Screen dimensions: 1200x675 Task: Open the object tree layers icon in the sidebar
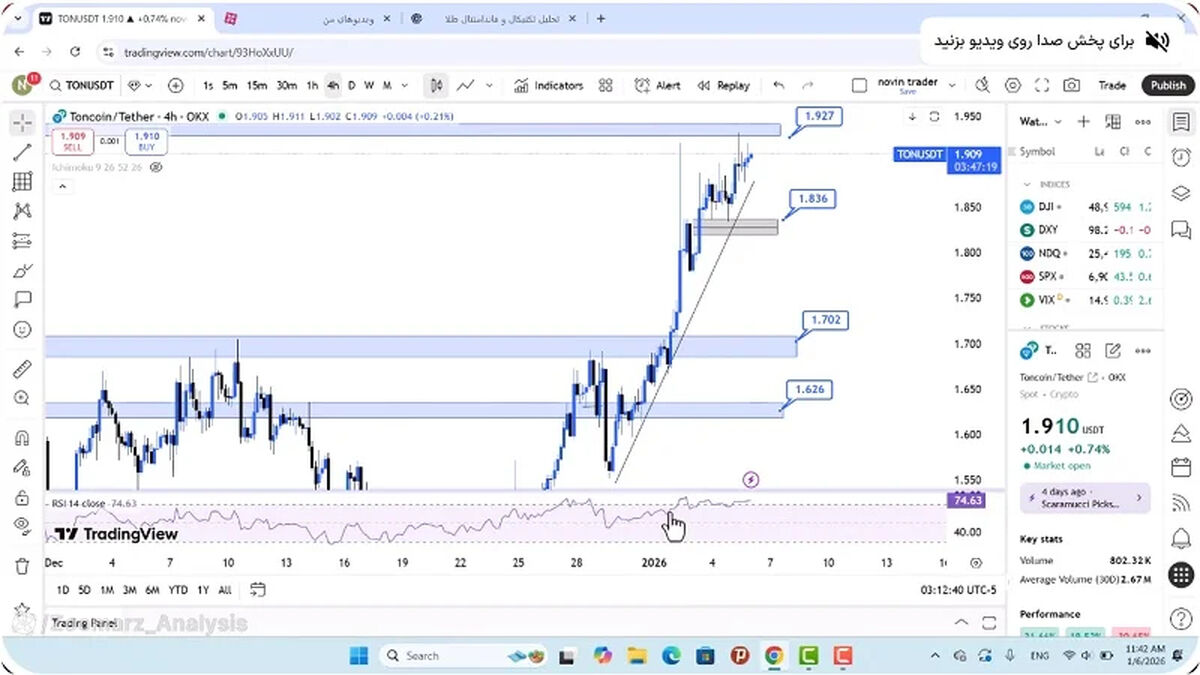[1181, 192]
